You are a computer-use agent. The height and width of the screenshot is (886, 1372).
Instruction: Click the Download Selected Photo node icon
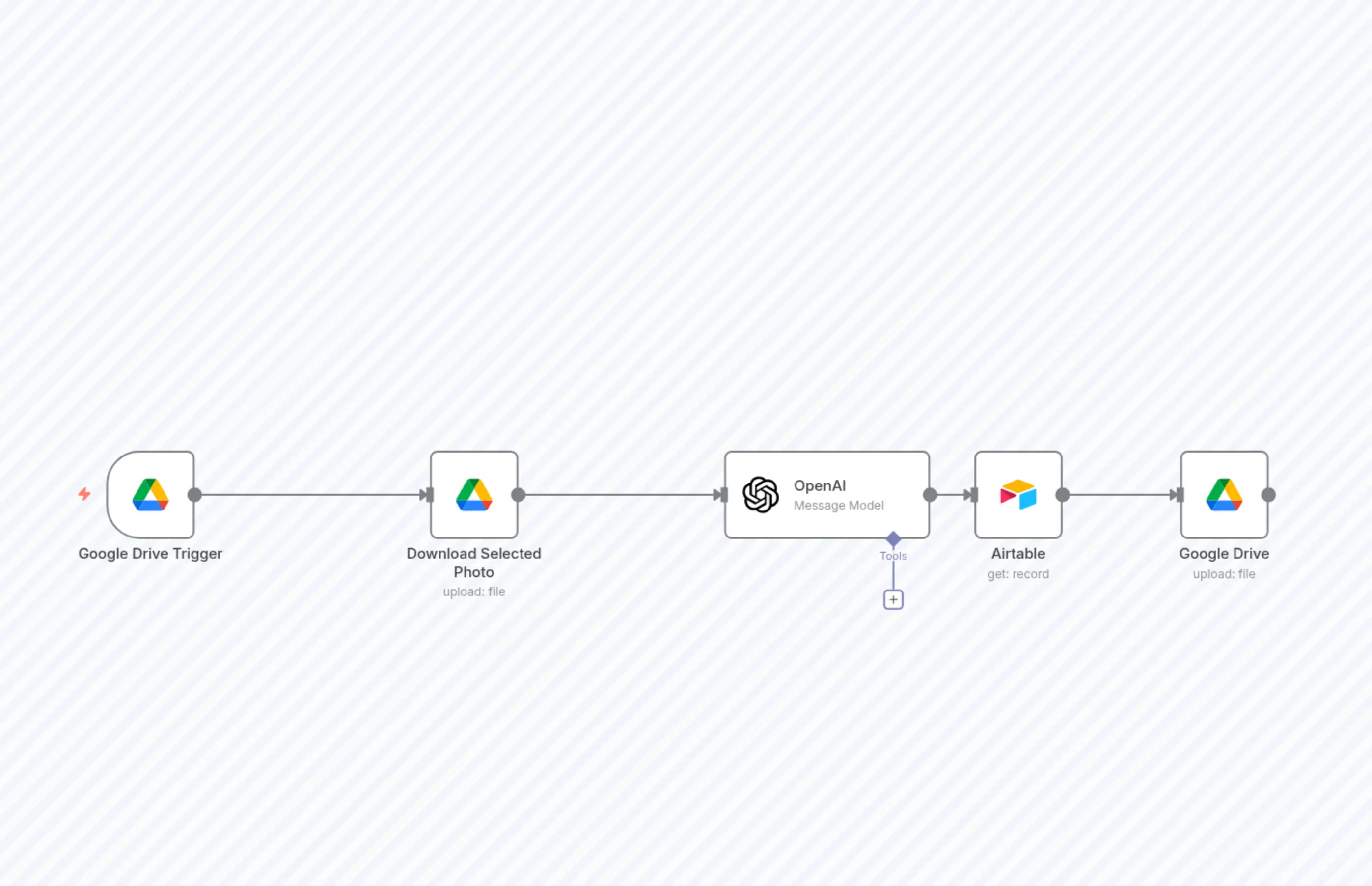tap(474, 495)
